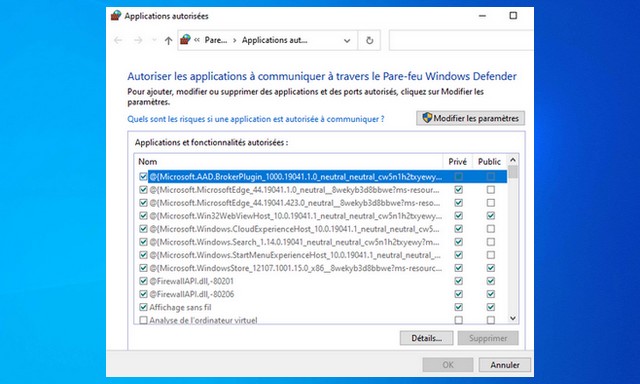This screenshot has height=384, width=640.
Task: Click the Back navigation arrow
Action: [118, 40]
